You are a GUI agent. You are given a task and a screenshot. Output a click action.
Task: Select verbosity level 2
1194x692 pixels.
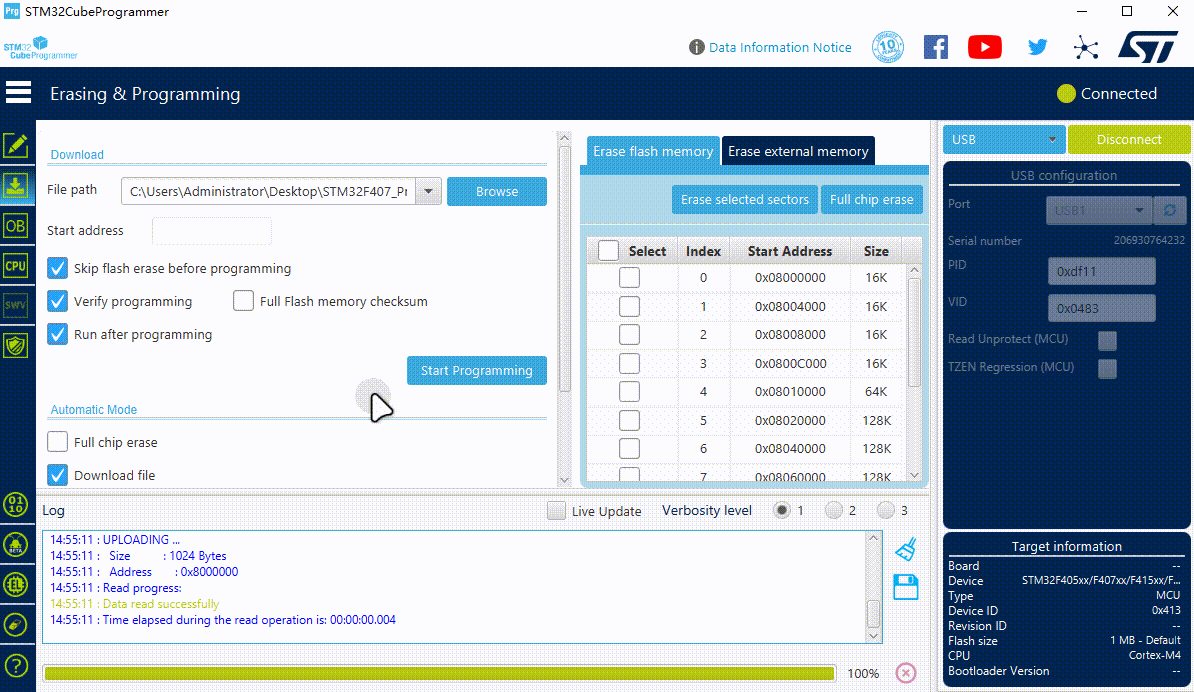click(834, 511)
